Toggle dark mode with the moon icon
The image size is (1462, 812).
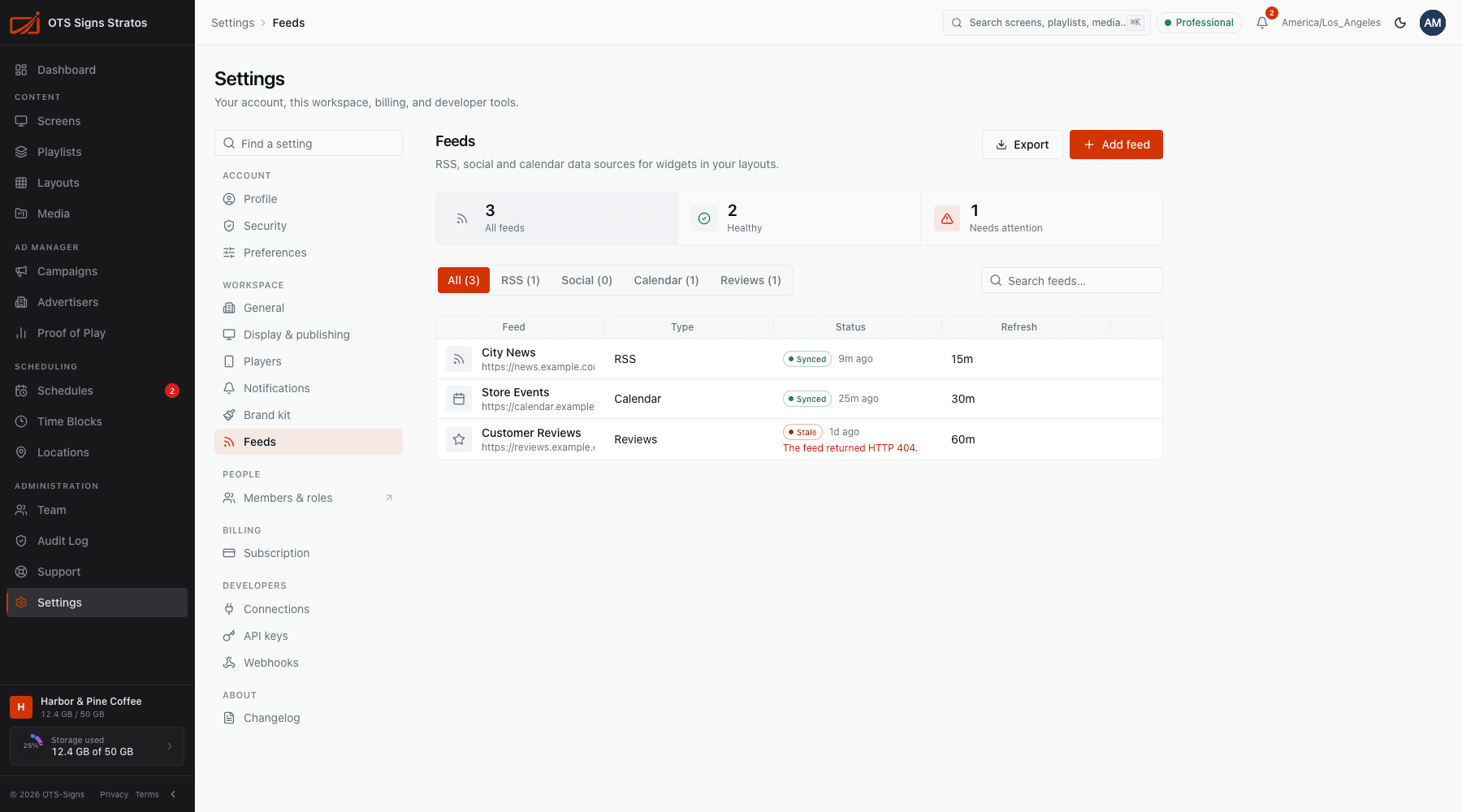1400,23
